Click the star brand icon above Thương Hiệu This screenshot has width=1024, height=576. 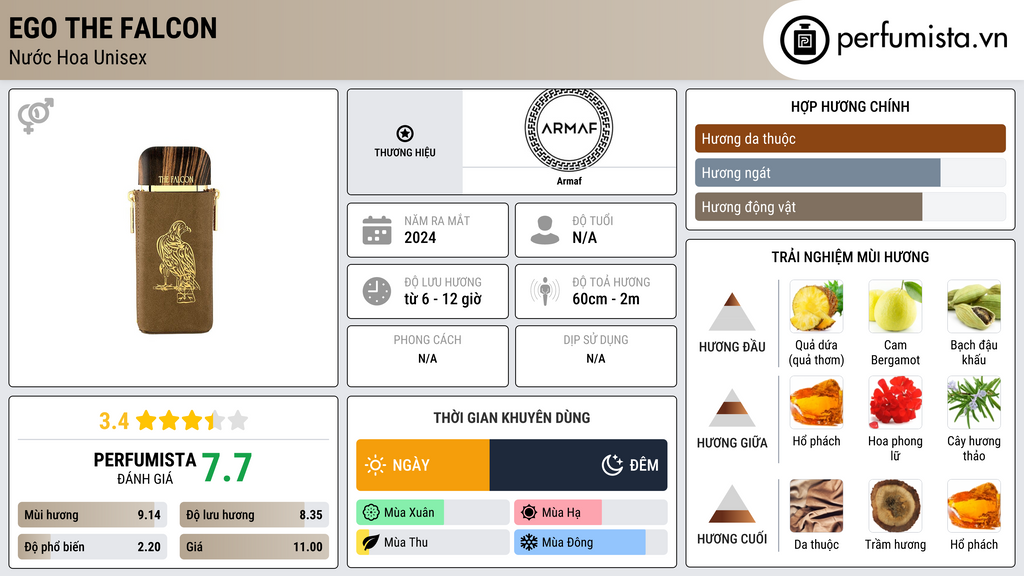(x=404, y=134)
